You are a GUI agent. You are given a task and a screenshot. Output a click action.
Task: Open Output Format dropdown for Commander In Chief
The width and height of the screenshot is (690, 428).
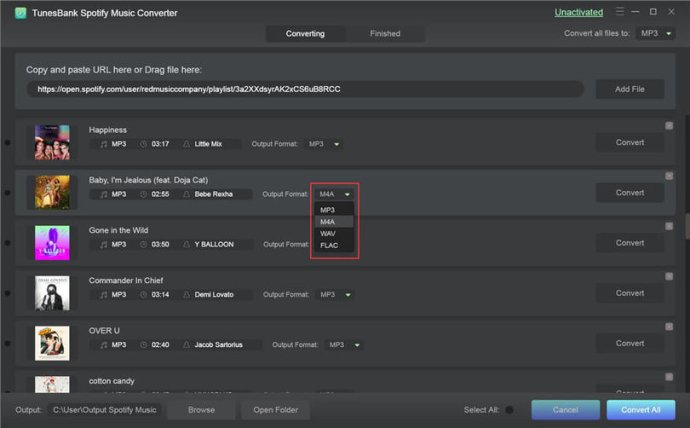coord(335,295)
